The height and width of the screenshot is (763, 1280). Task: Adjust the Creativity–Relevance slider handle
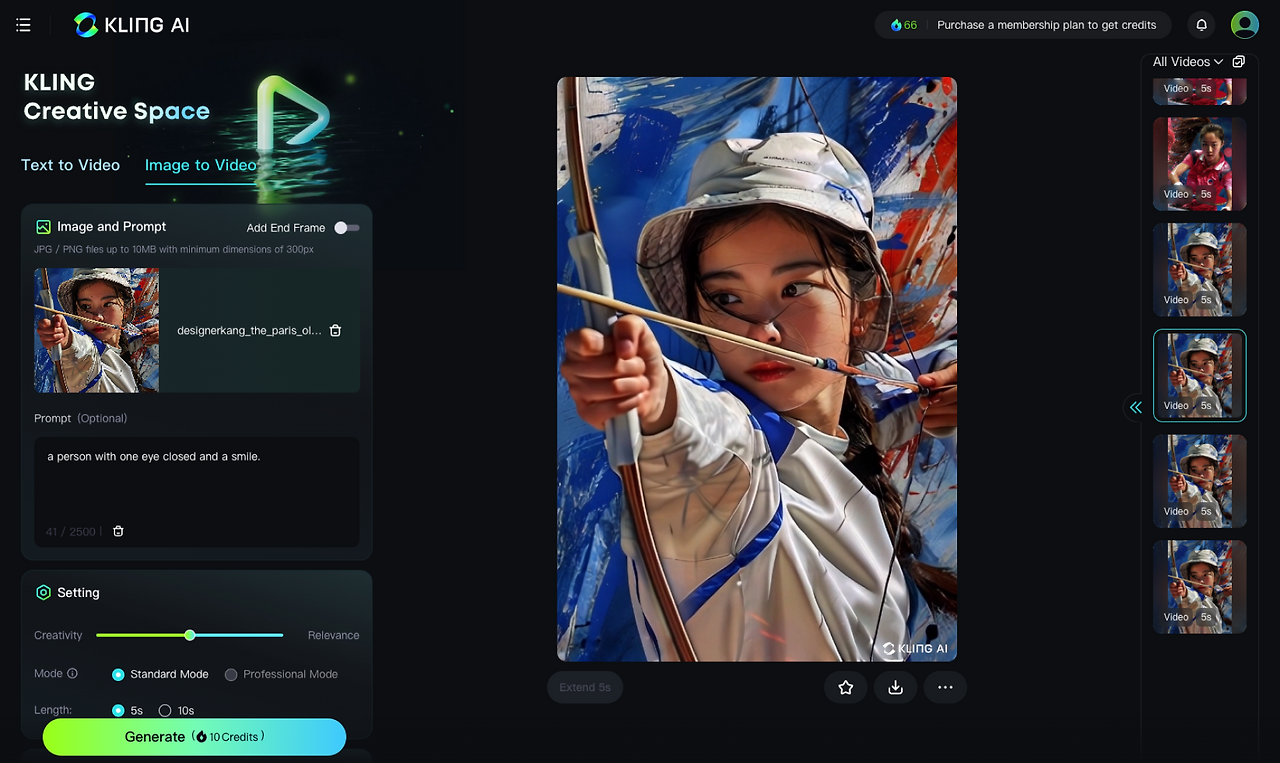point(190,635)
